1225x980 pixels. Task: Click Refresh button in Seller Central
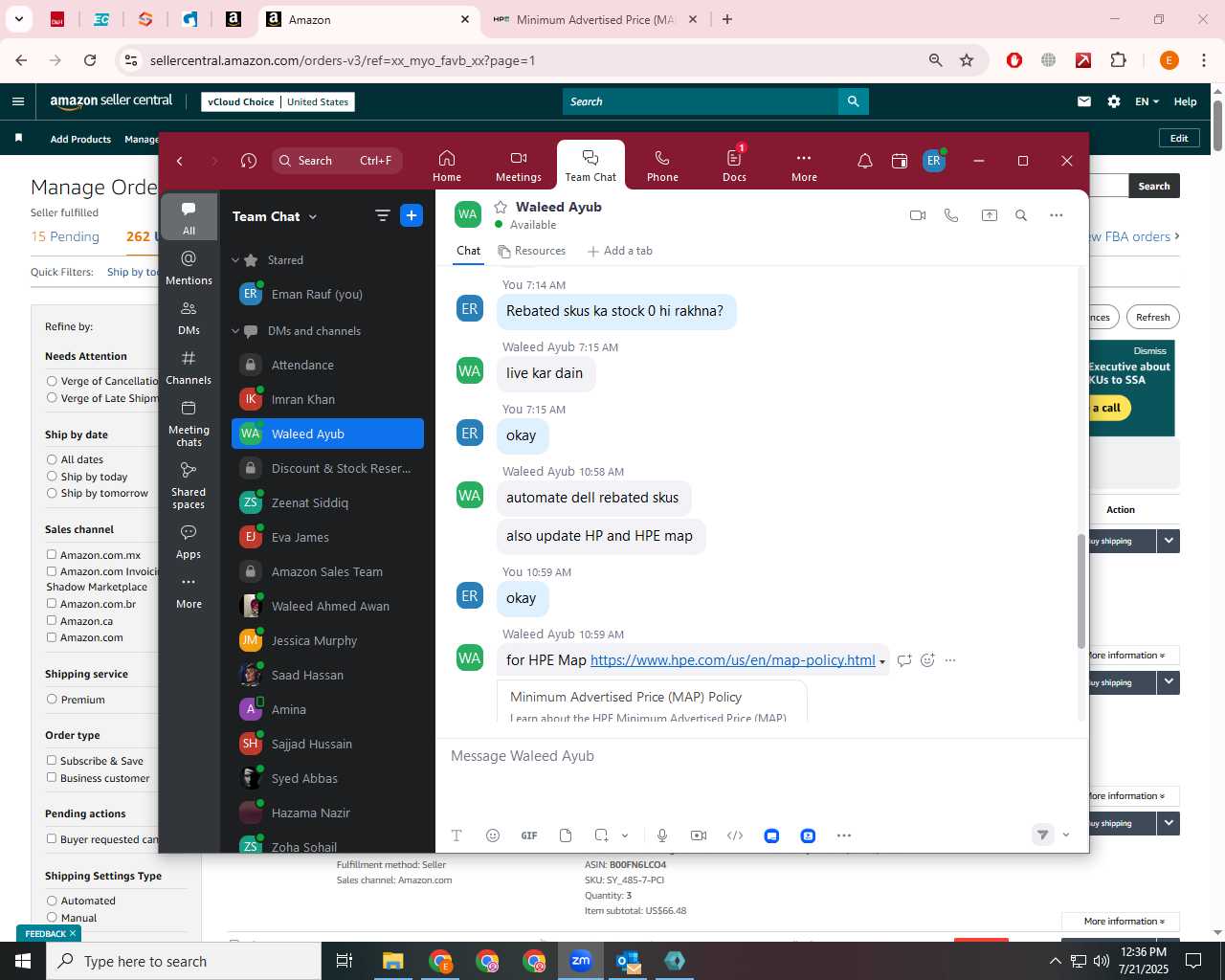(1152, 317)
